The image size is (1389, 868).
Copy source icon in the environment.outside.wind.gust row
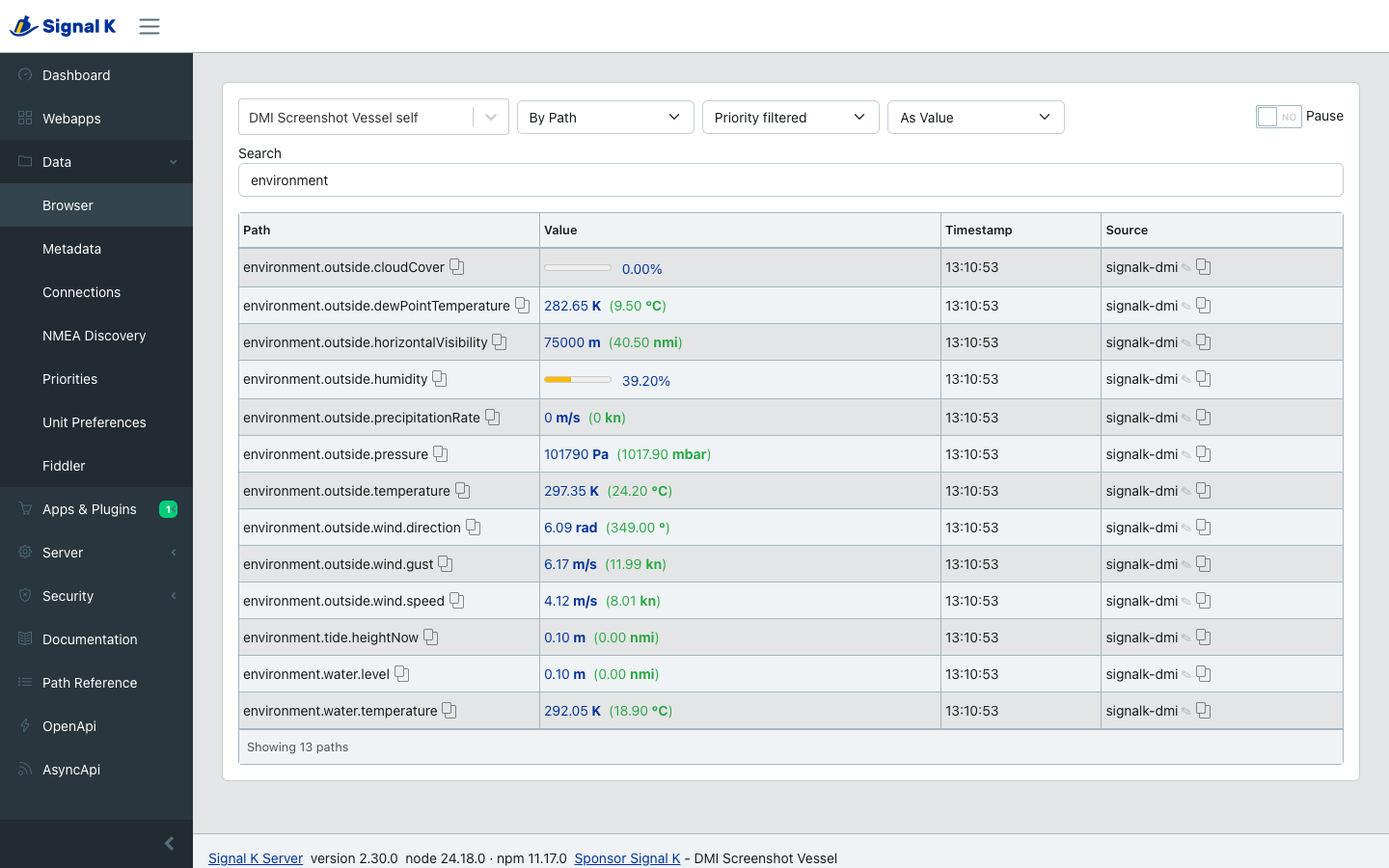1204,564
